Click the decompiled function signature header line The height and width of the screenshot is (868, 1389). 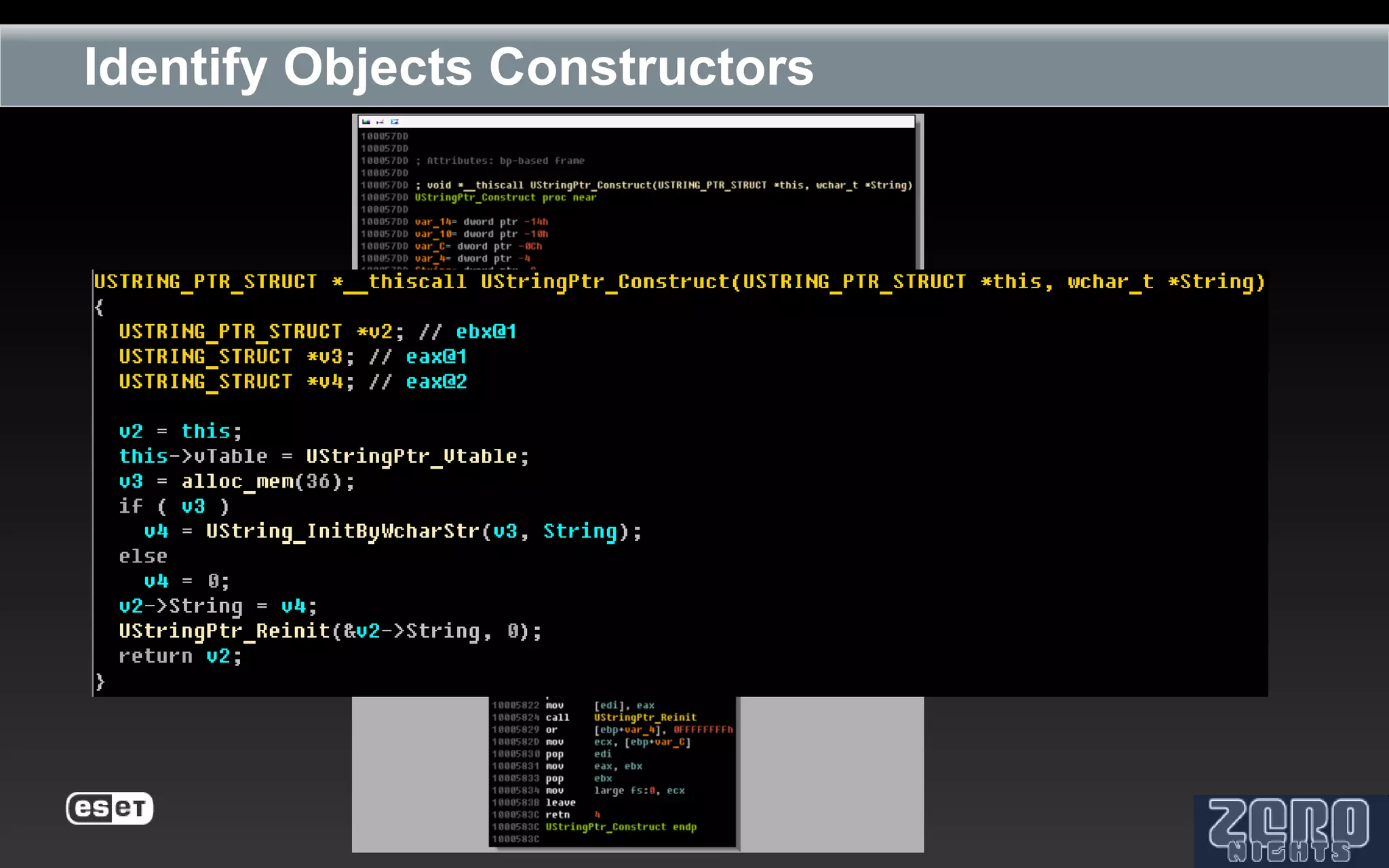pos(680,281)
